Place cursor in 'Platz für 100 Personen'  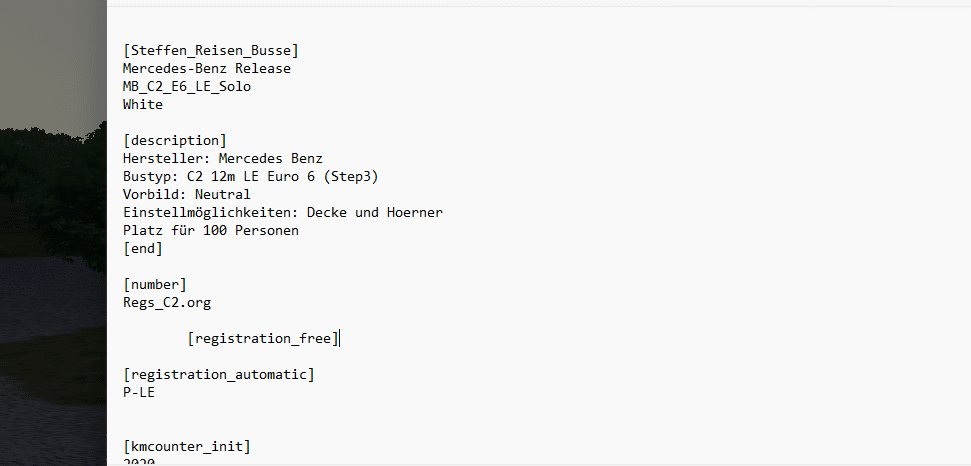(210, 230)
